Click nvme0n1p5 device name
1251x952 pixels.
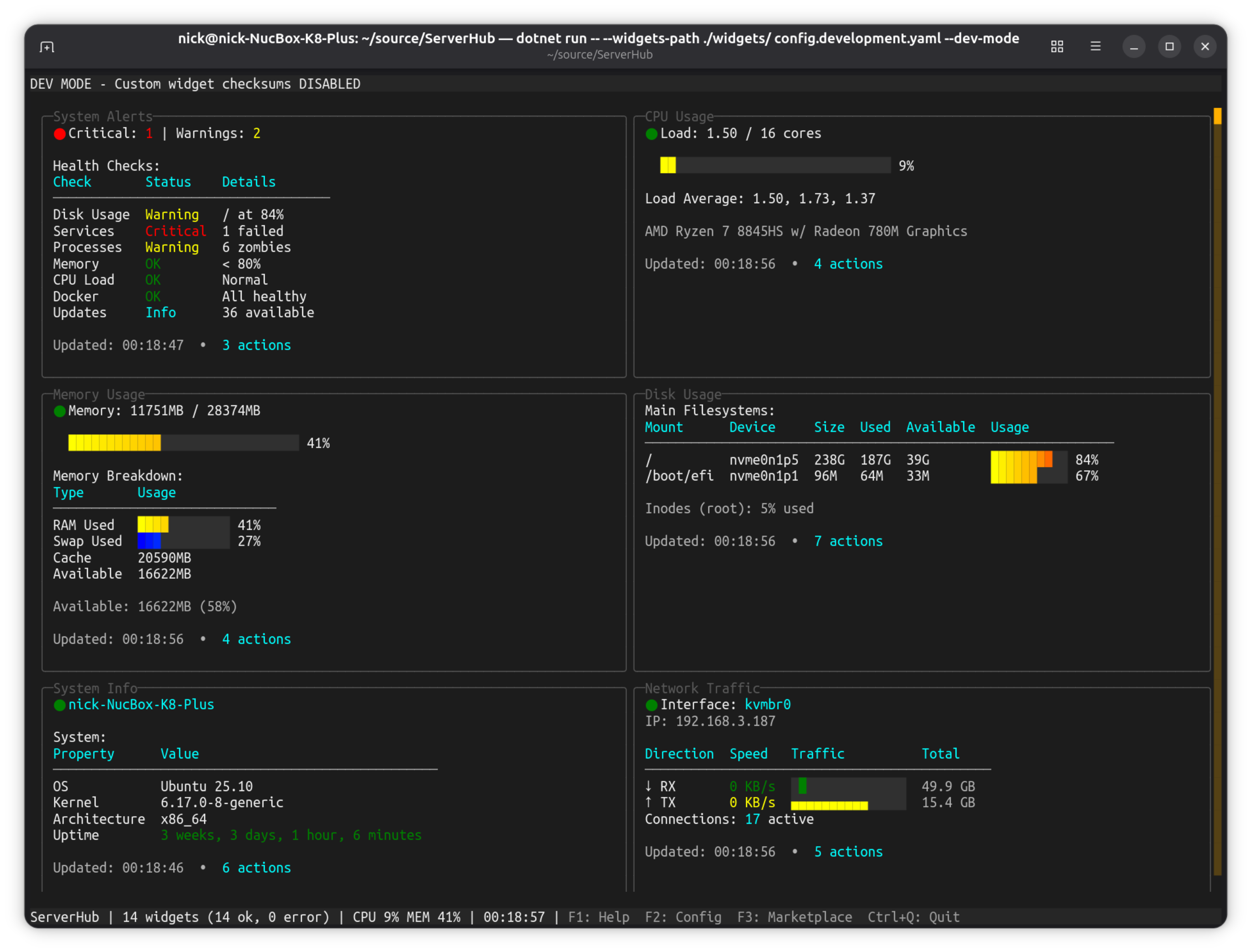click(x=763, y=460)
